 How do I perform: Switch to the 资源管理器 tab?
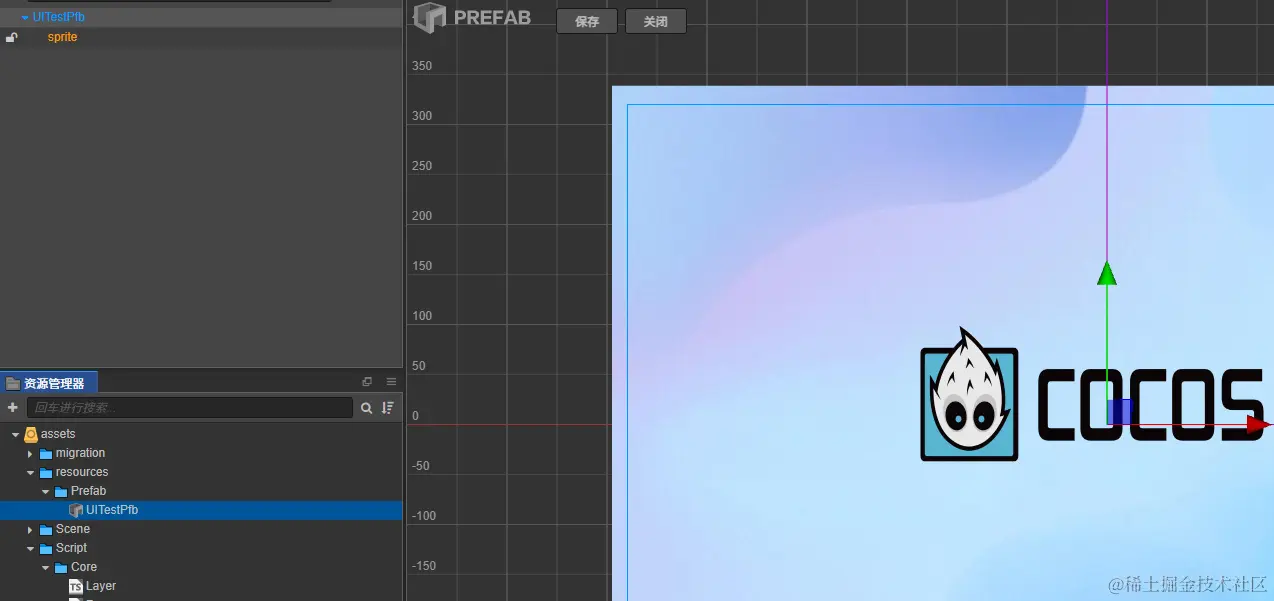[49, 382]
